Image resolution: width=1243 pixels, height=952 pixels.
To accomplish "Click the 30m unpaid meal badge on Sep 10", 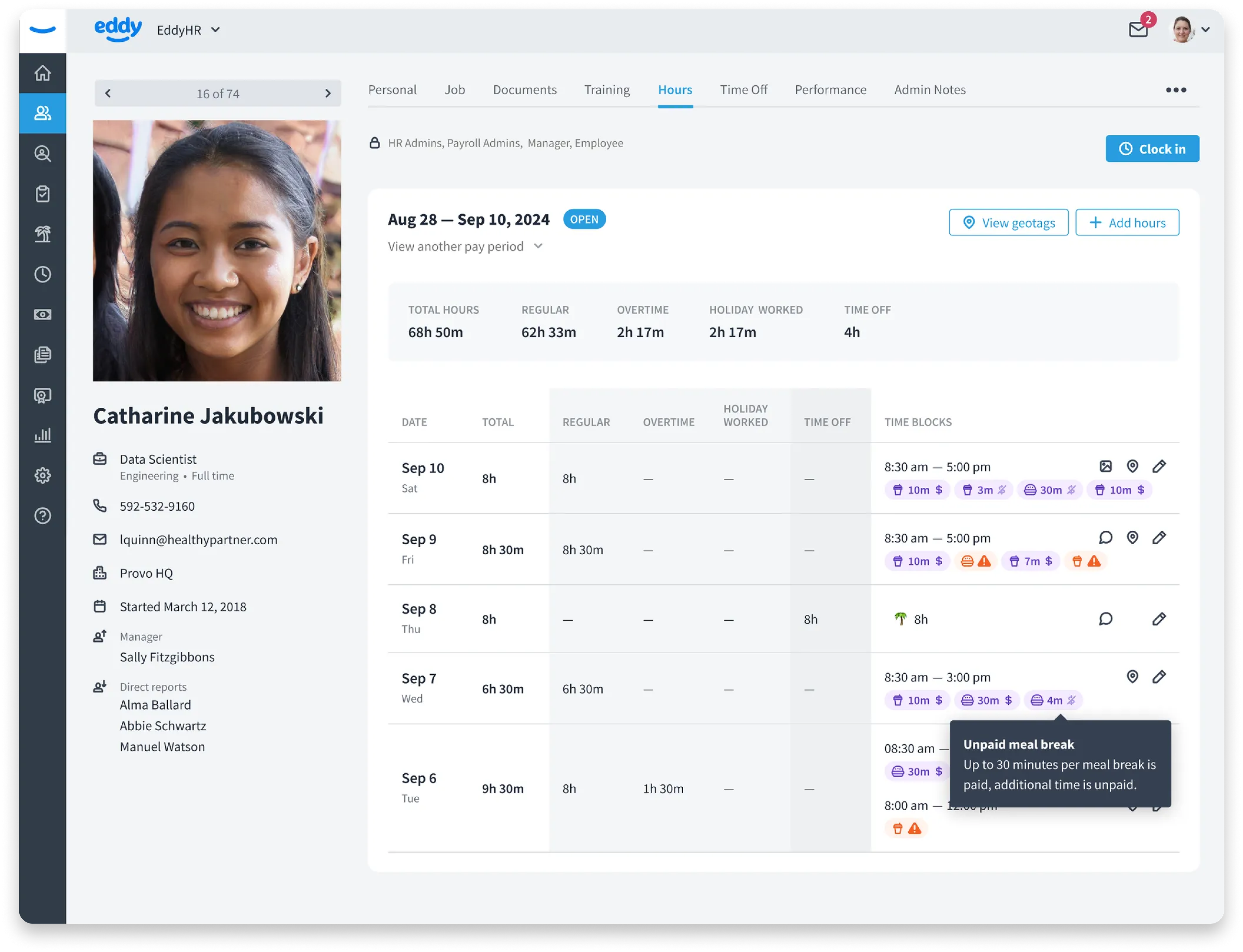I will click(1050, 490).
